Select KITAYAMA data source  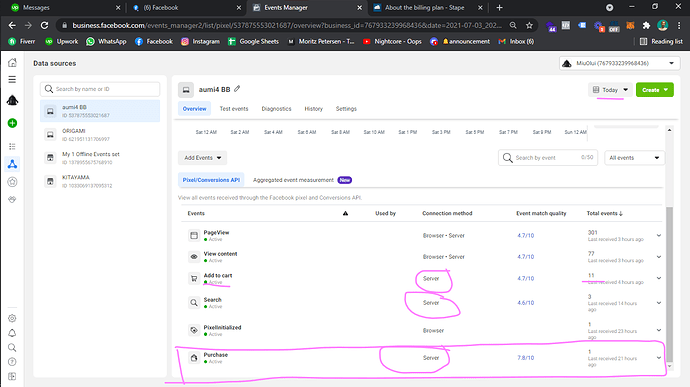(x=100, y=181)
